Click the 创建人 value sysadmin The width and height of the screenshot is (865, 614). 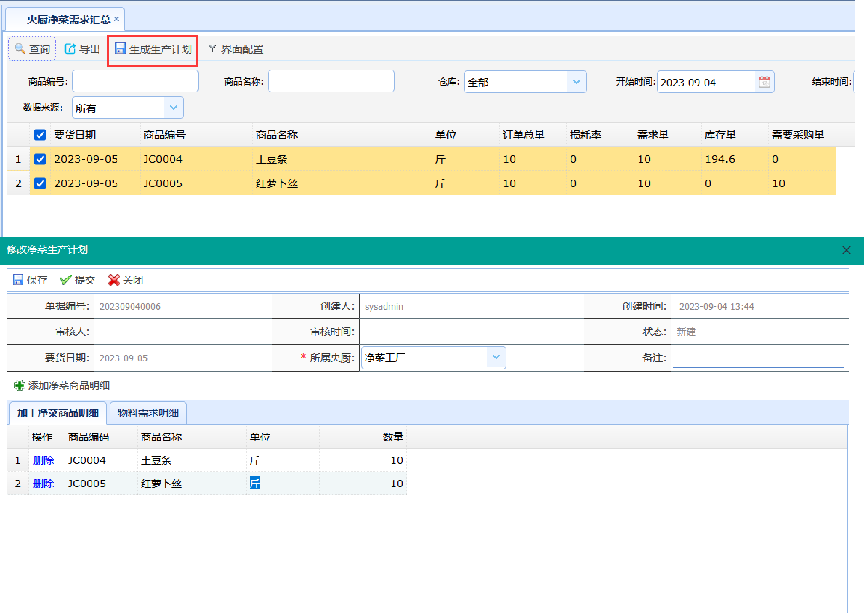(384, 306)
